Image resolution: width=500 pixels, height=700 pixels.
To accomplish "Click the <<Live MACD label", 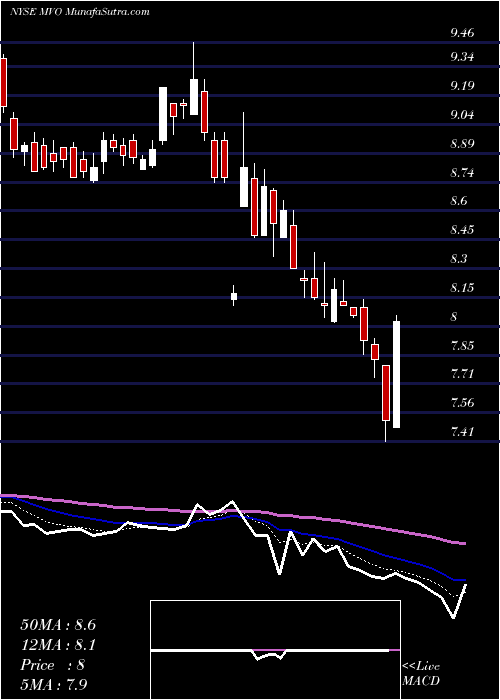I will pyautogui.click(x=421, y=674).
